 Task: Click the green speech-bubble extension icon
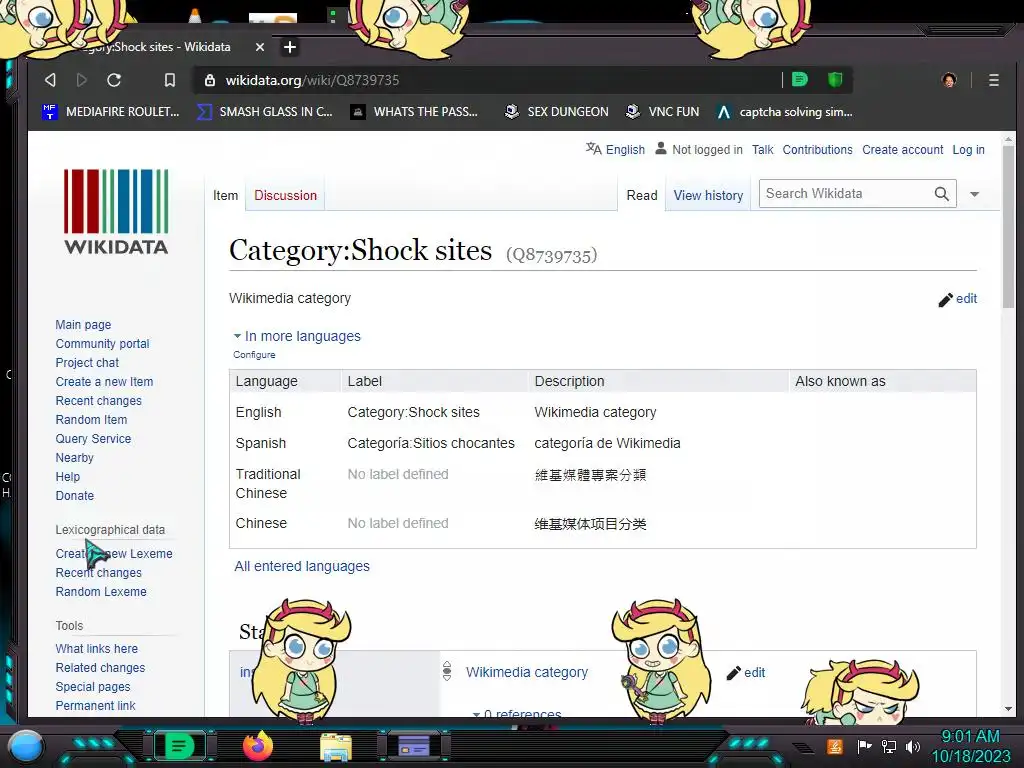[800, 80]
